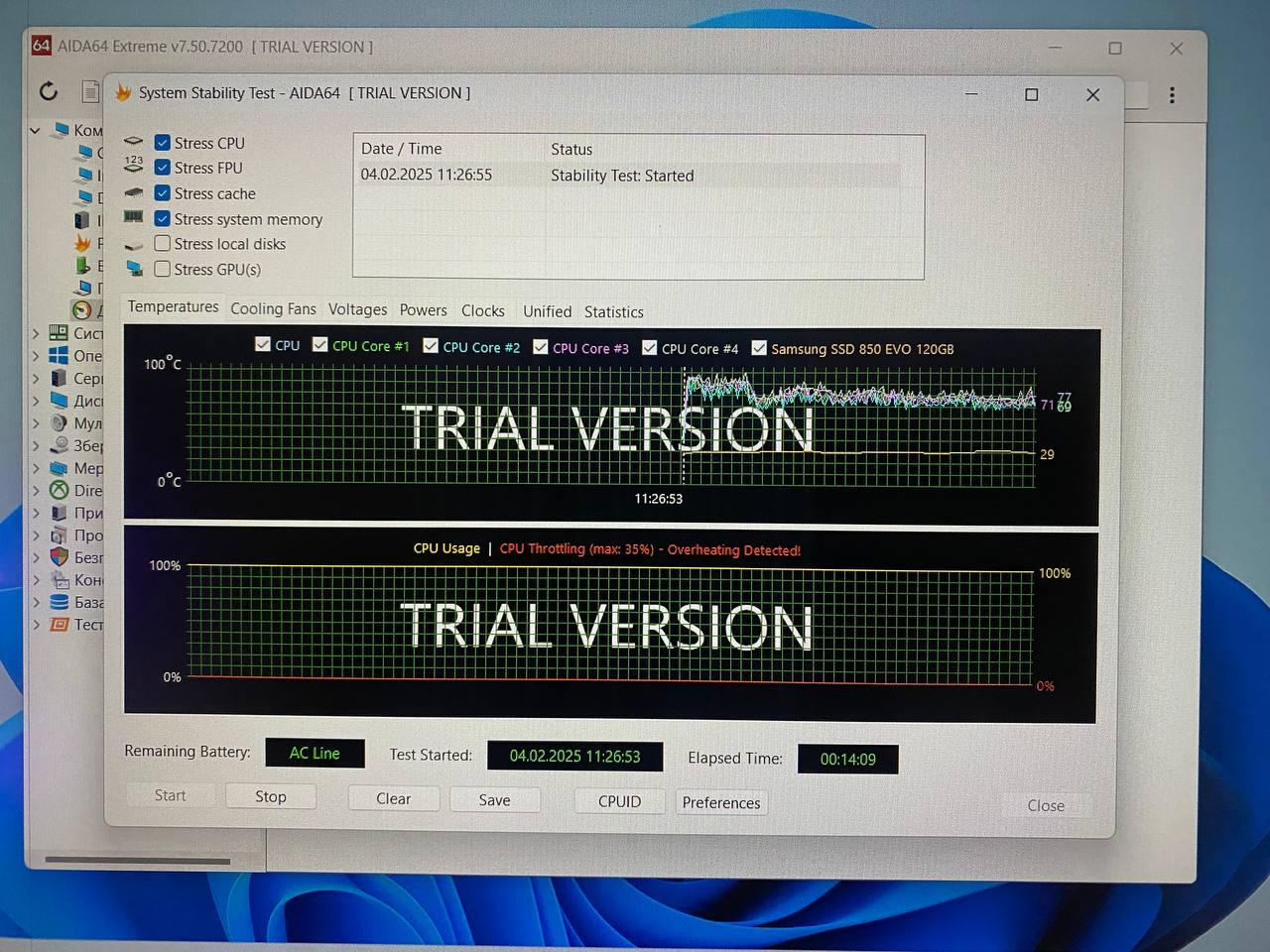1270x952 pixels.
Task: Toggle Samsung SSD 850 EVO graph checkbox
Action: [x=759, y=347]
